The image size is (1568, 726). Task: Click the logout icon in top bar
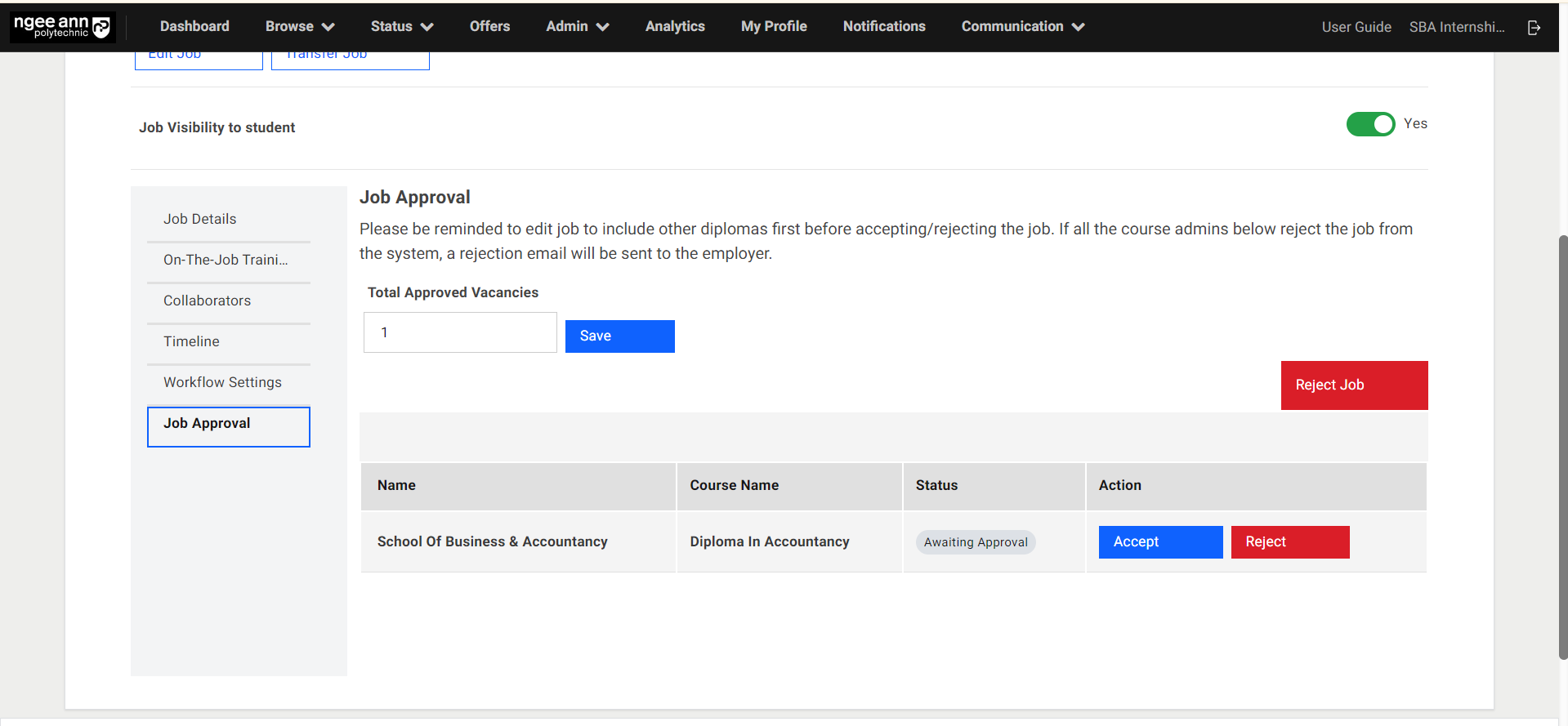pos(1534,28)
